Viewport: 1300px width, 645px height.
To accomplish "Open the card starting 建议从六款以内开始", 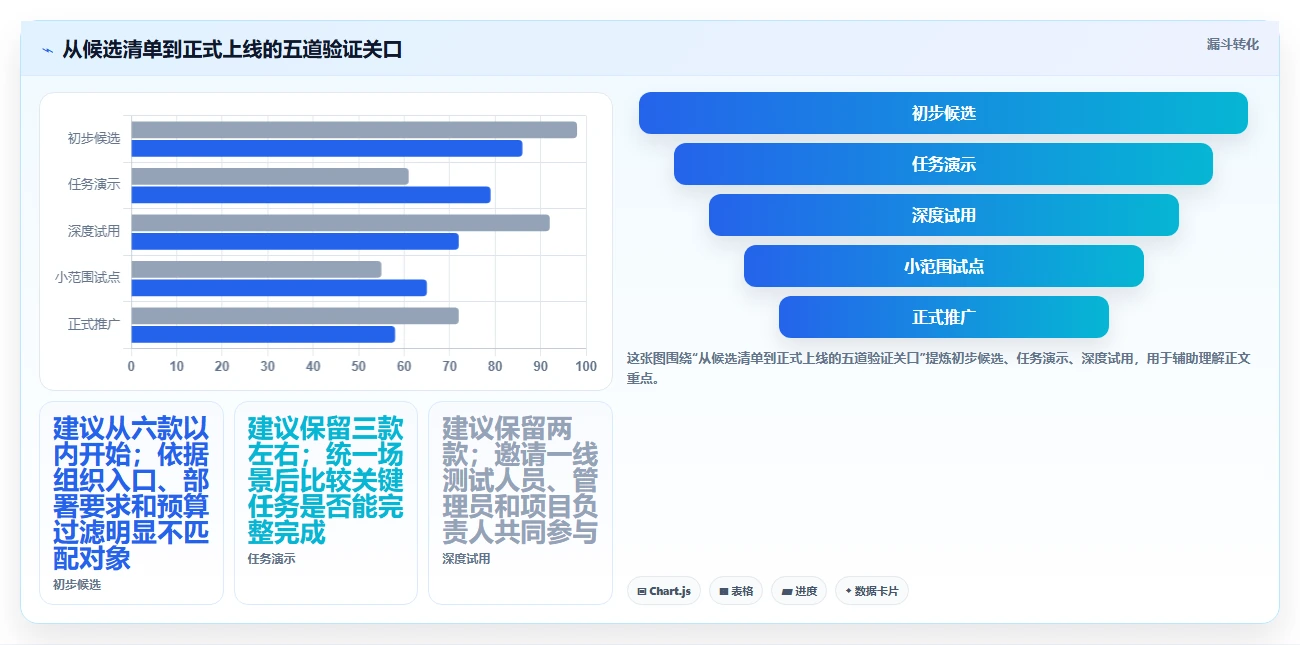I will 131,503.
